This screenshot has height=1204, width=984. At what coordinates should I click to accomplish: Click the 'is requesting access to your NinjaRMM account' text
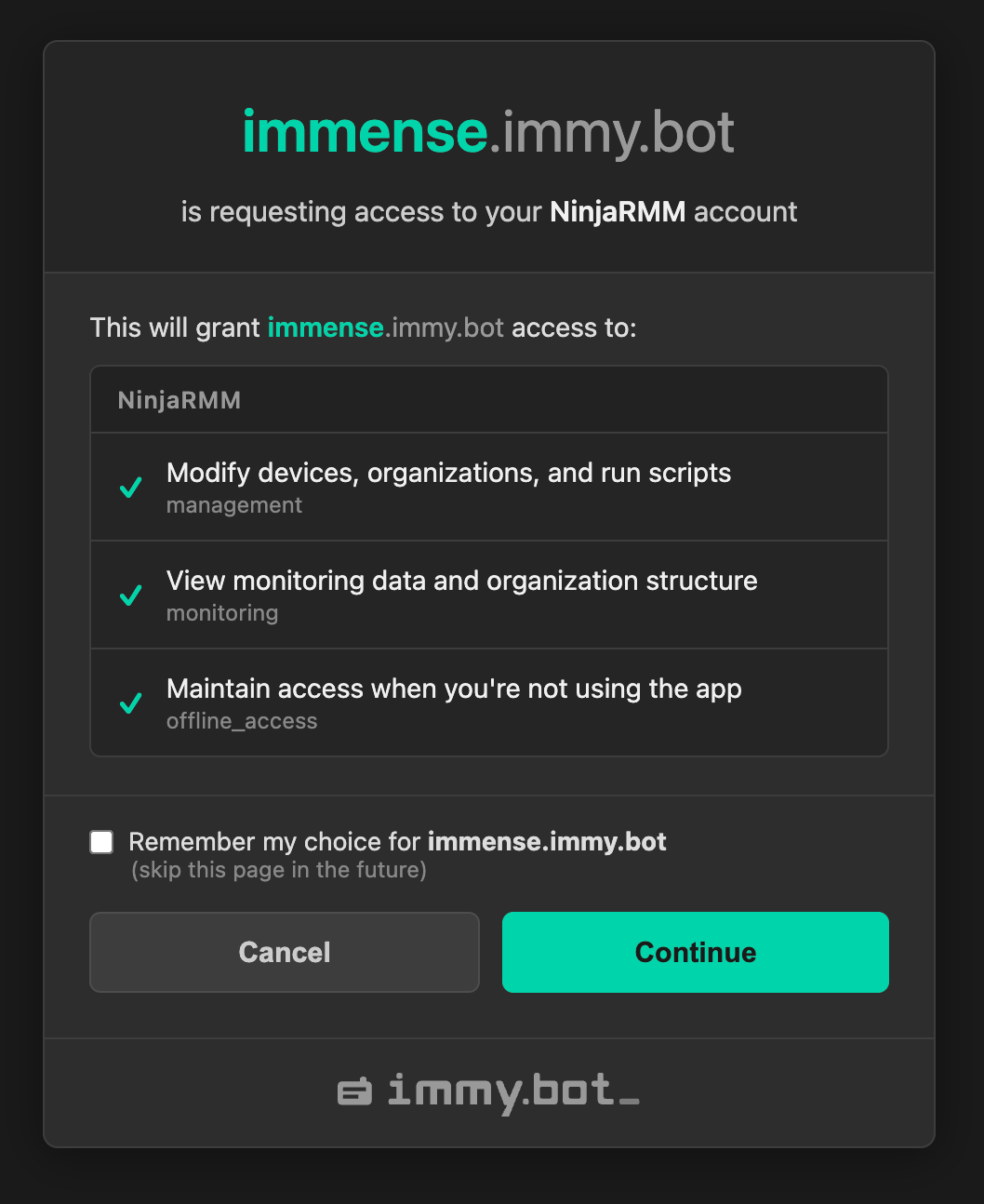tap(488, 212)
